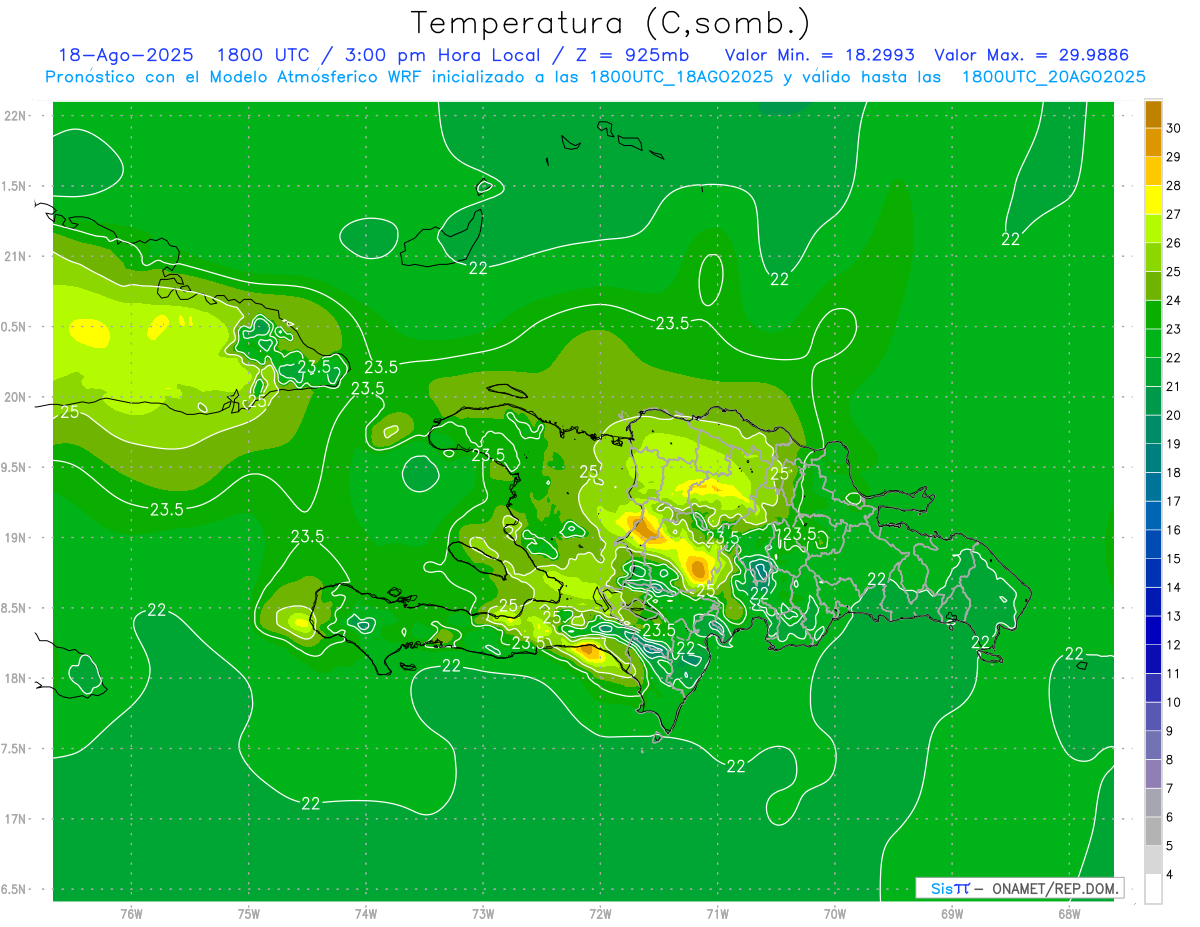Click the "19N" latitude axis label

pos(16,537)
